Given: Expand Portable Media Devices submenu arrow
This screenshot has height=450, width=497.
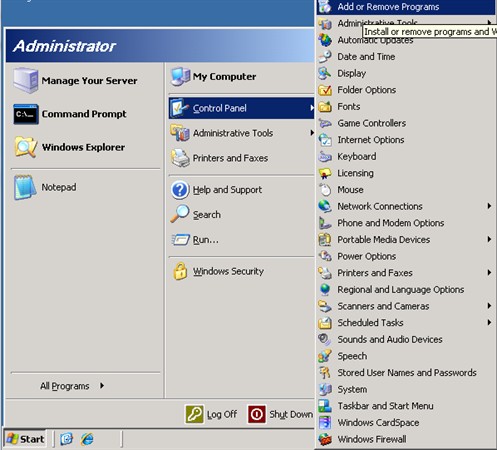Looking at the screenshot, I should (x=489, y=239).
